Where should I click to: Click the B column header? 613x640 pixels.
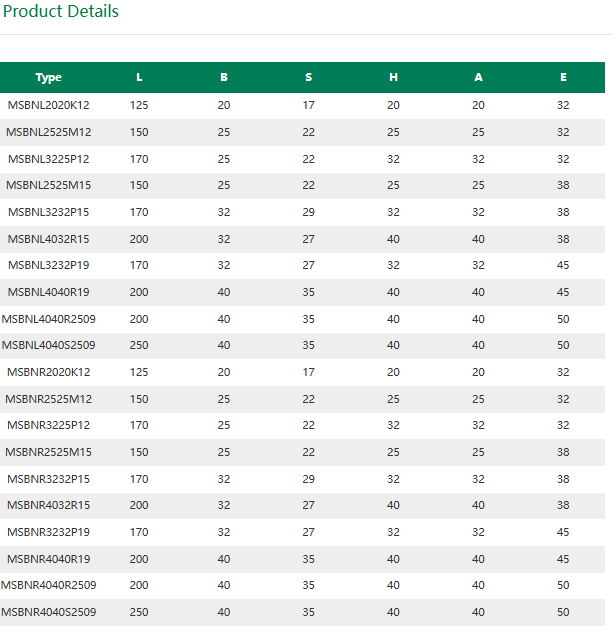(x=224, y=77)
